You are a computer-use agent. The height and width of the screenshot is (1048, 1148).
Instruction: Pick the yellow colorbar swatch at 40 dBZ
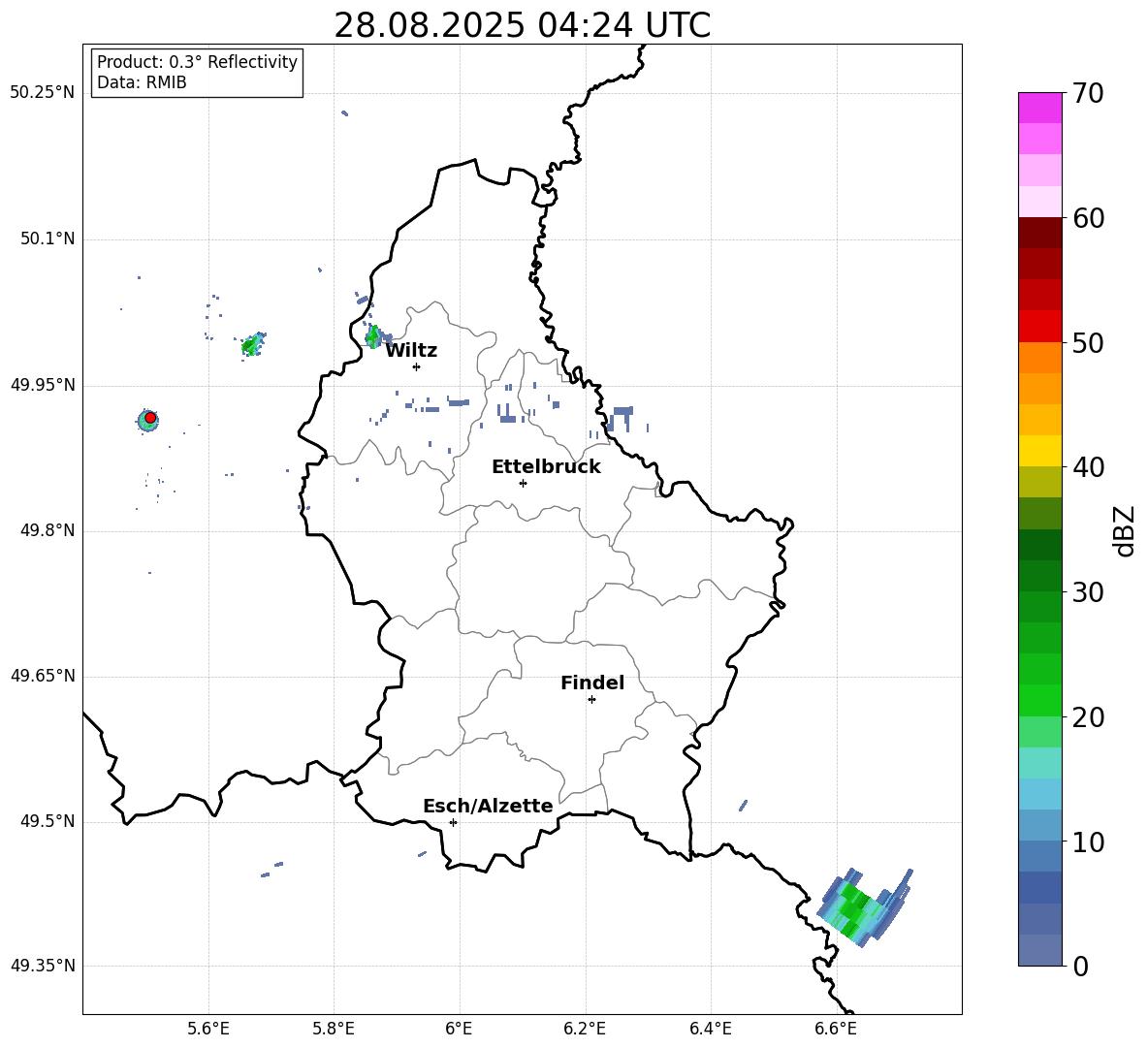(1039, 451)
